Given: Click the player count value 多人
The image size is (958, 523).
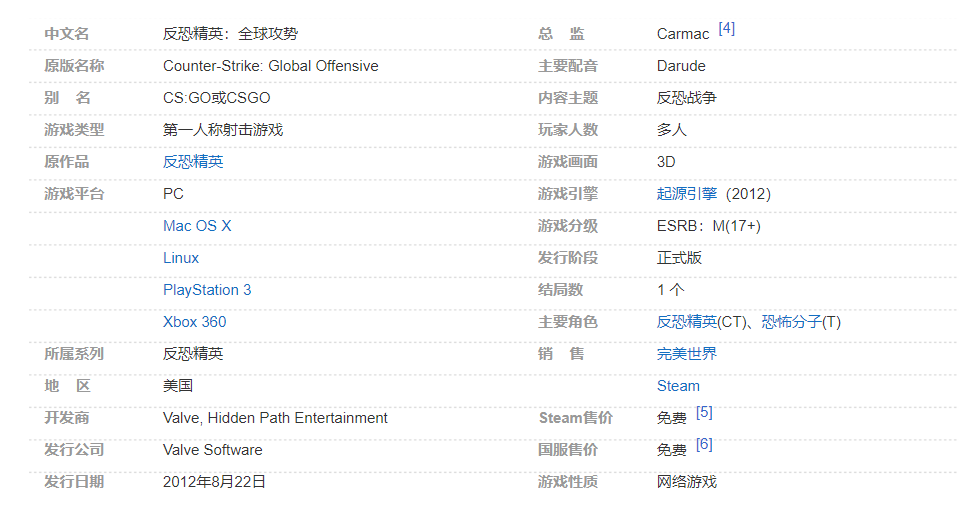Looking at the screenshot, I should click(x=671, y=130).
